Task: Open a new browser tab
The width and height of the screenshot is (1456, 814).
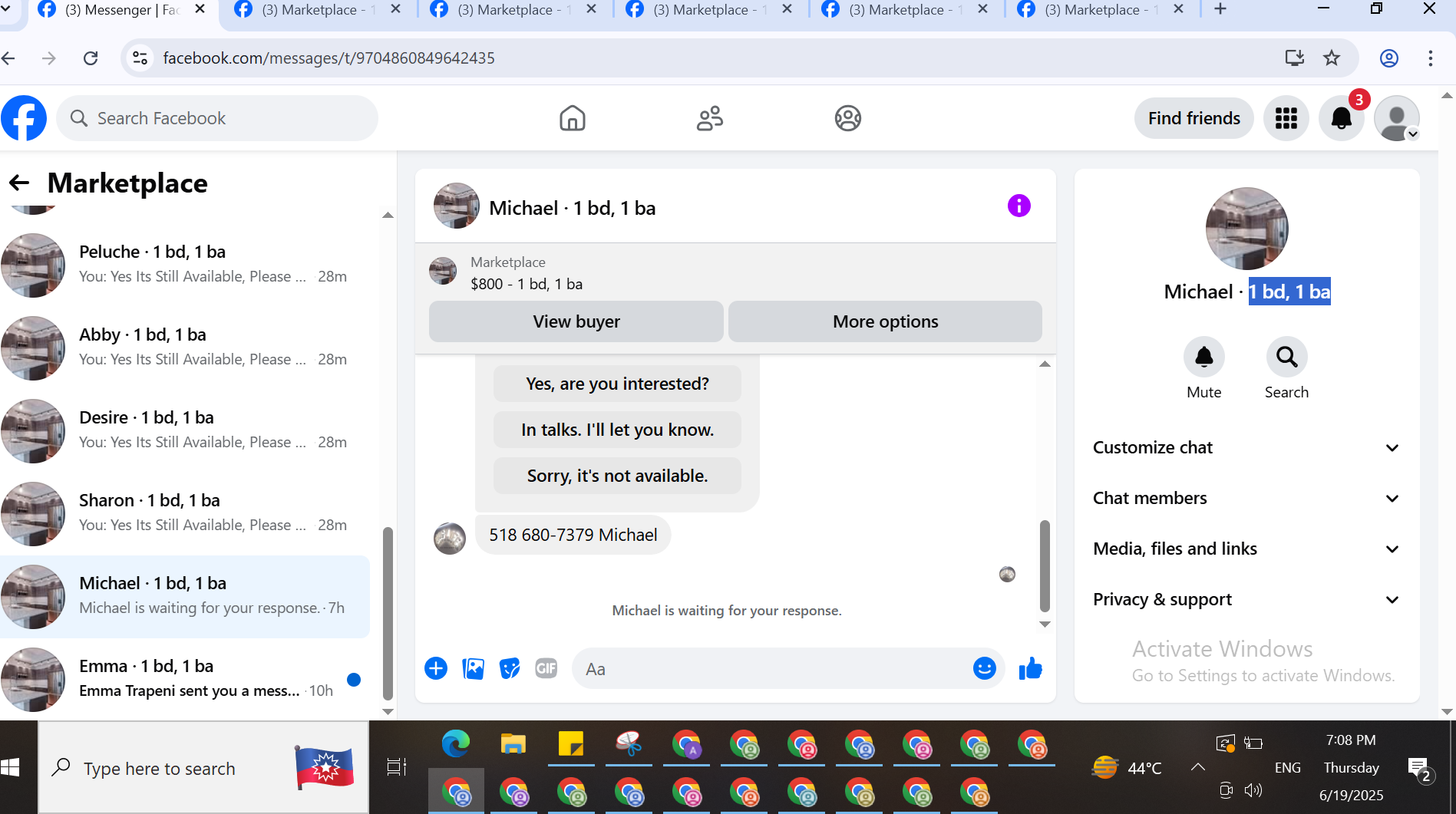Action: point(1220,10)
